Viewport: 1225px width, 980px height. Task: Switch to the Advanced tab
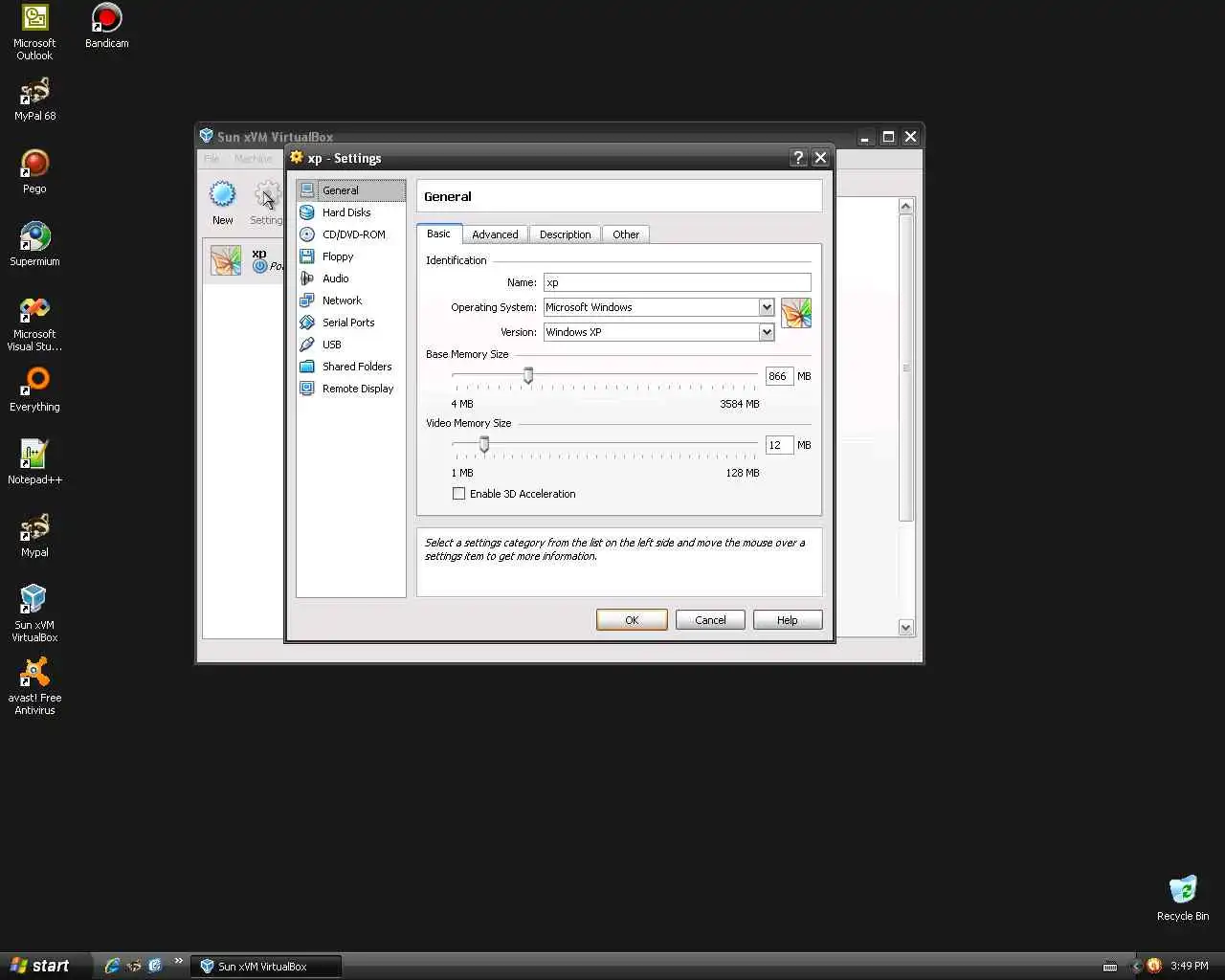(x=495, y=234)
